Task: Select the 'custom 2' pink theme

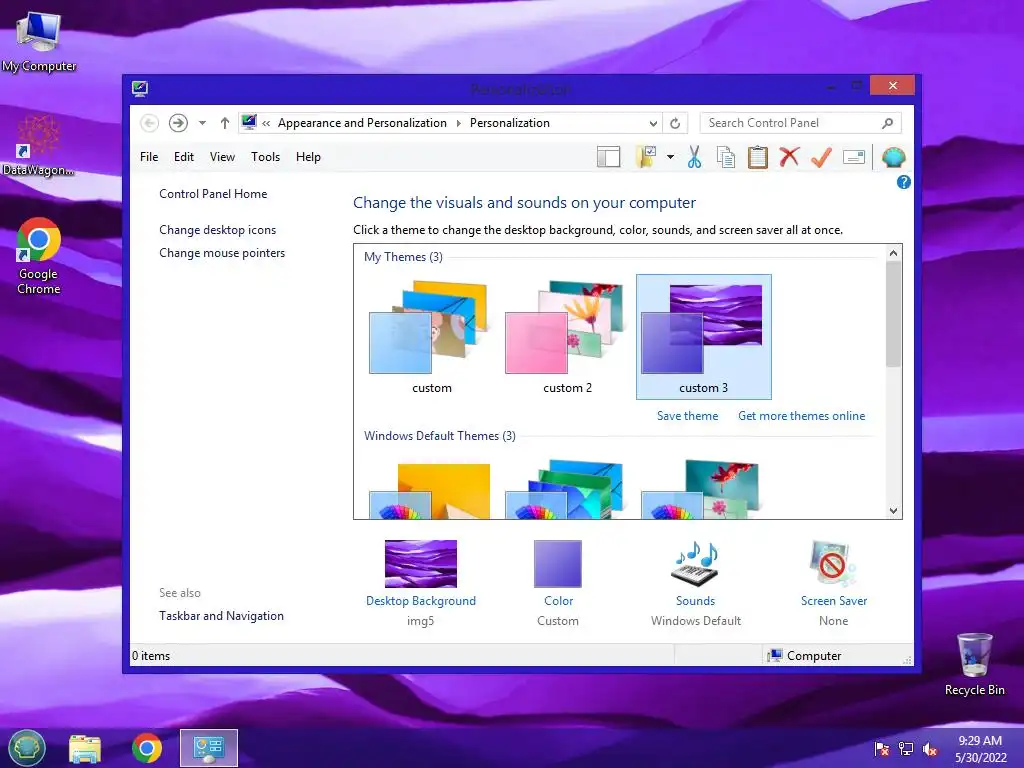Action: tap(568, 337)
